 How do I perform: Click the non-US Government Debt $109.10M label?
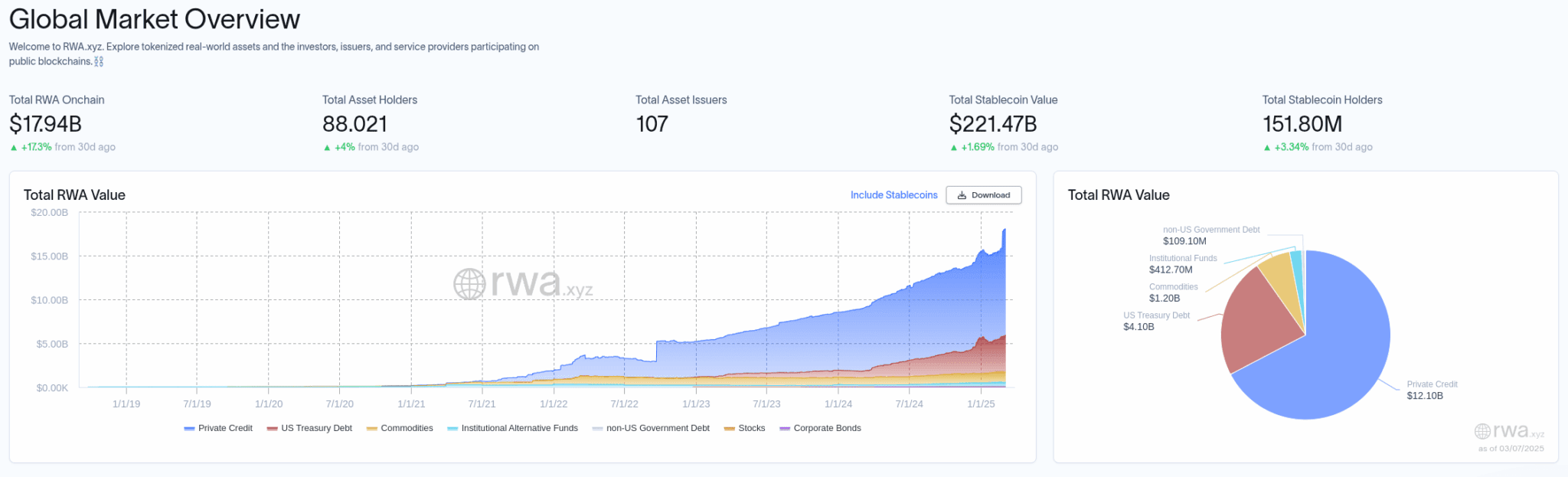[1211, 235]
